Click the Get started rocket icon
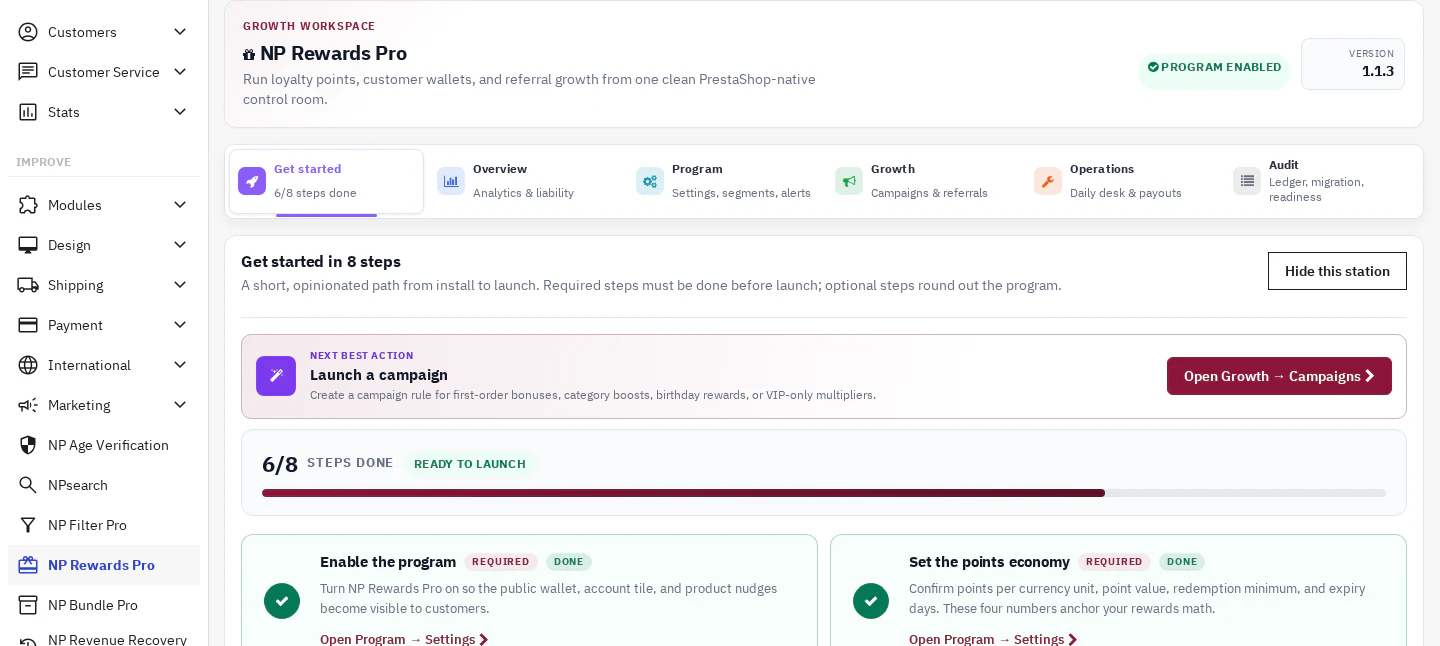This screenshot has width=1440, height=646. coord(252,181)
